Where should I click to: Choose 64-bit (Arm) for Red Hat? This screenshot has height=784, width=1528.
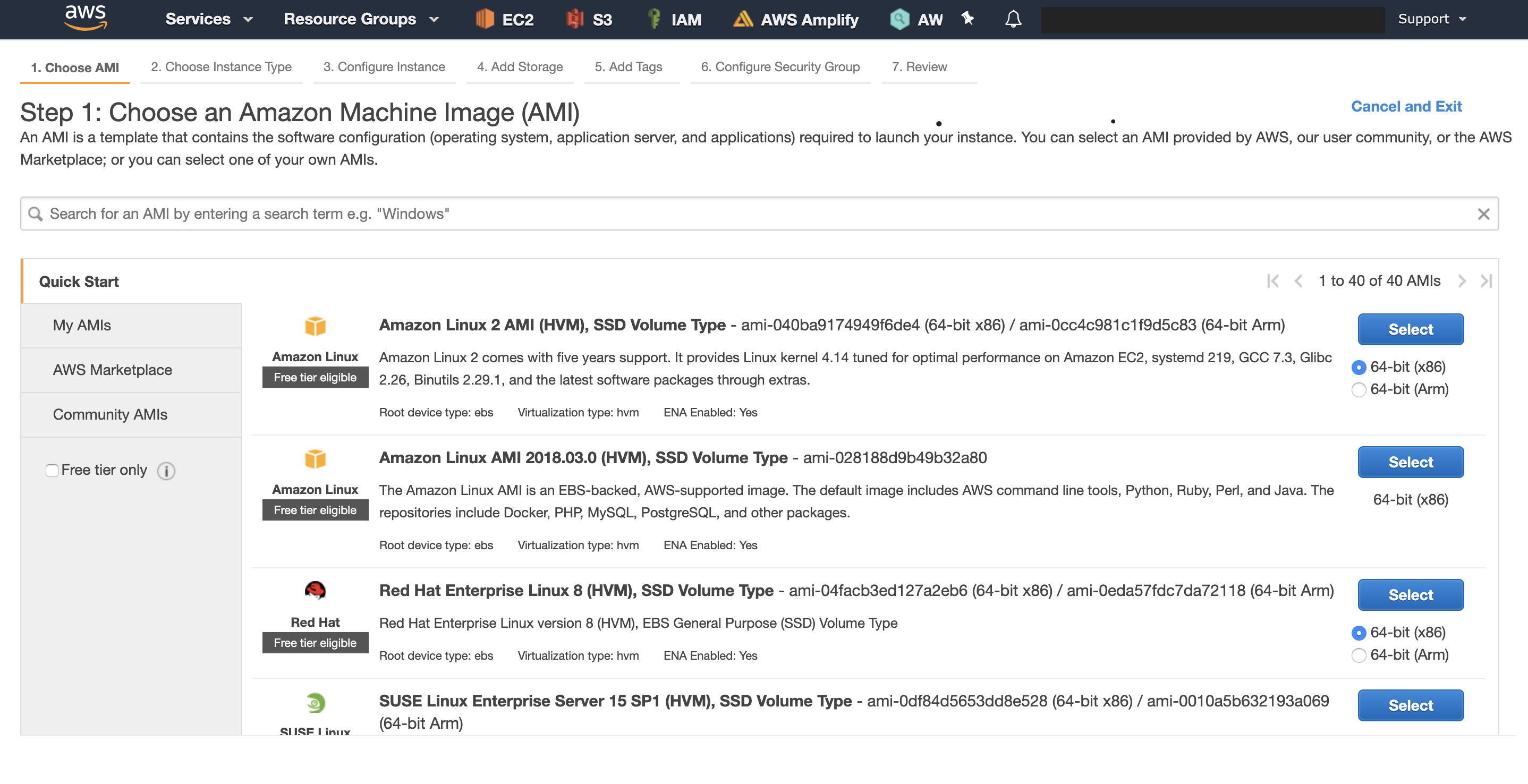pos(1359,655)
